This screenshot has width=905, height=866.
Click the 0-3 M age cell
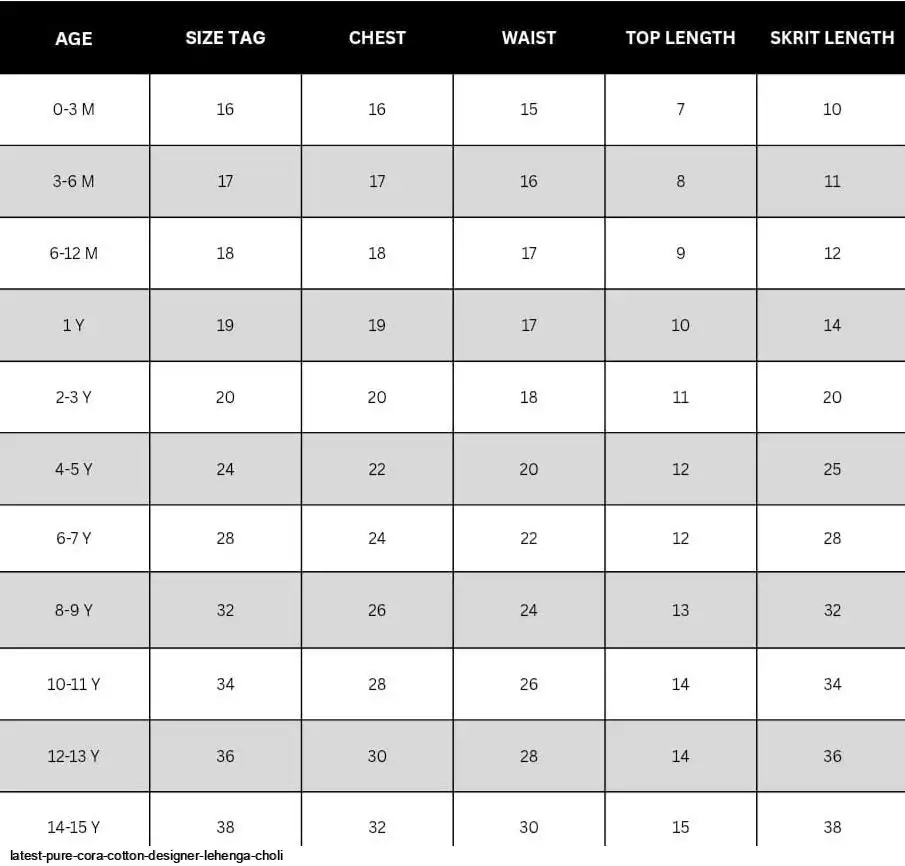click(x=74, y=109)
